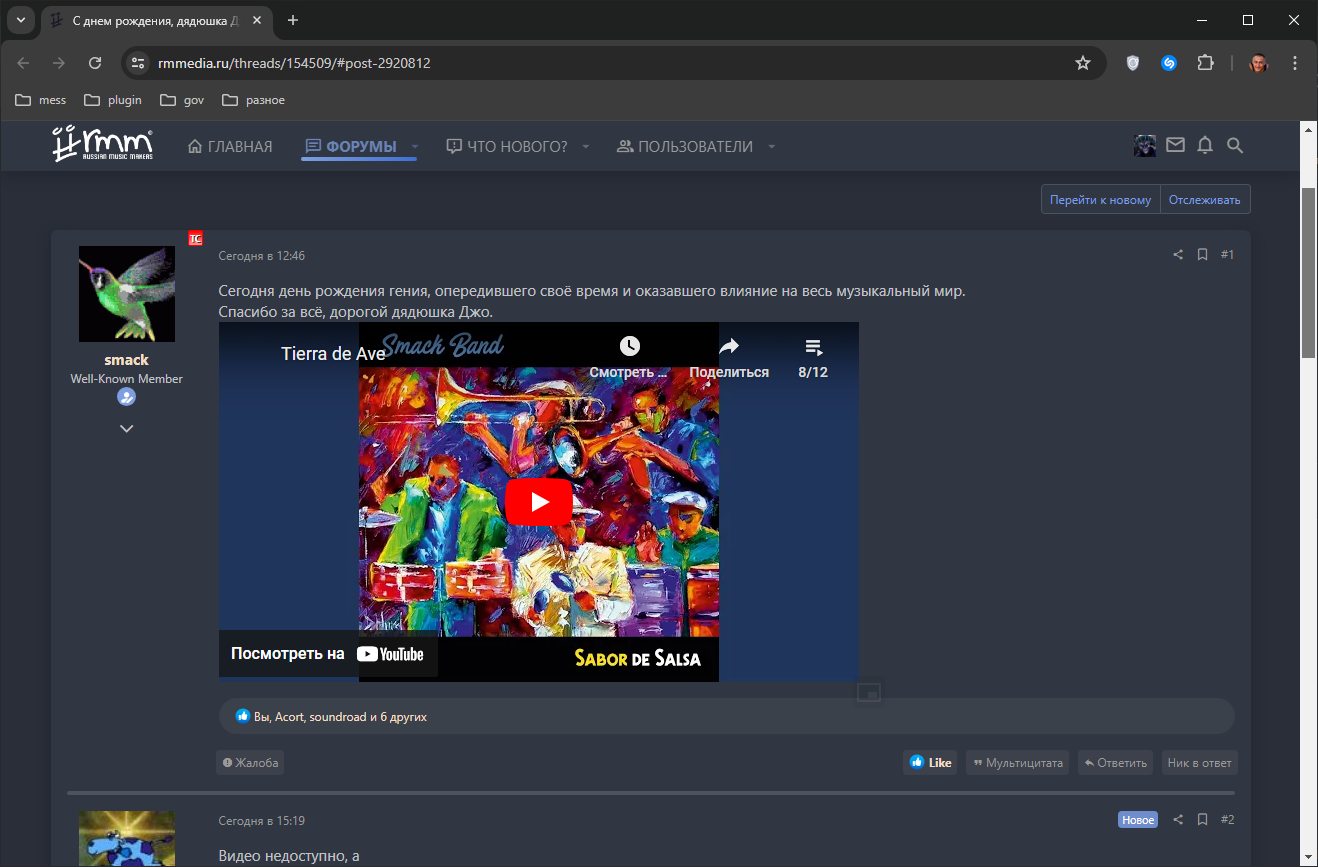Expand the 'ЧТО НОВОГО?' dropdown arrow
The width and height of the screenshot is (1318, 867).
pos(586,147)
